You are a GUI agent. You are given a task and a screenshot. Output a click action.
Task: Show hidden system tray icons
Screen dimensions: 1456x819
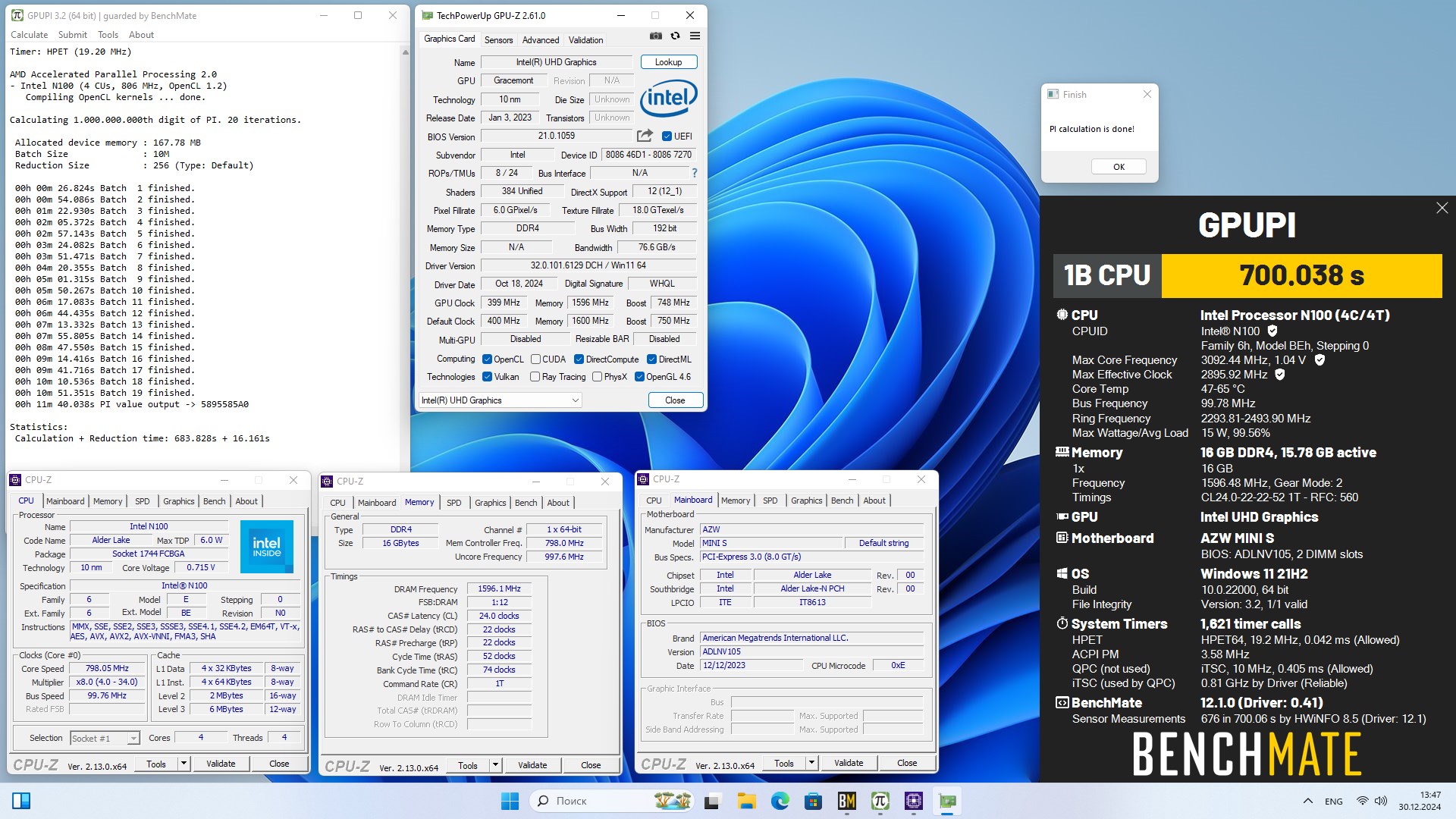tap(1307, 801)
